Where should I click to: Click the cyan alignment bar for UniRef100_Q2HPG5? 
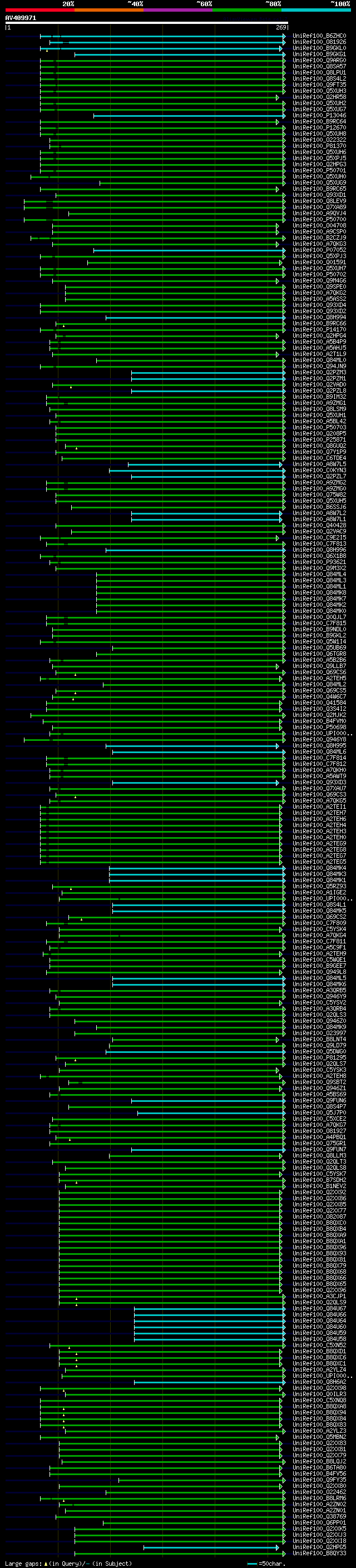pyautogui.click(x=211, y=1547)
